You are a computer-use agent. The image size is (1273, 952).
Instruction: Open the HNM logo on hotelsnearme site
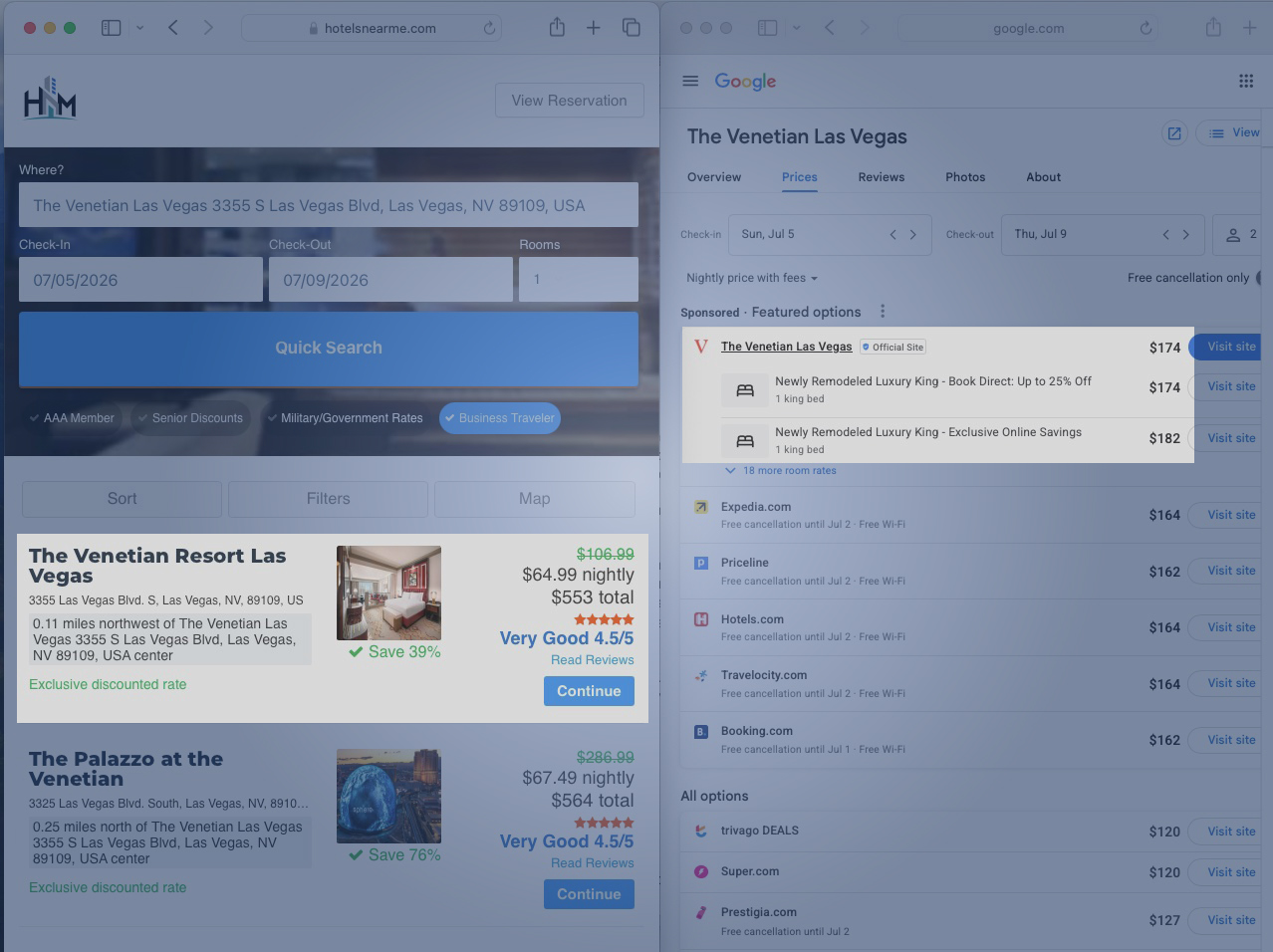point(50,98)
